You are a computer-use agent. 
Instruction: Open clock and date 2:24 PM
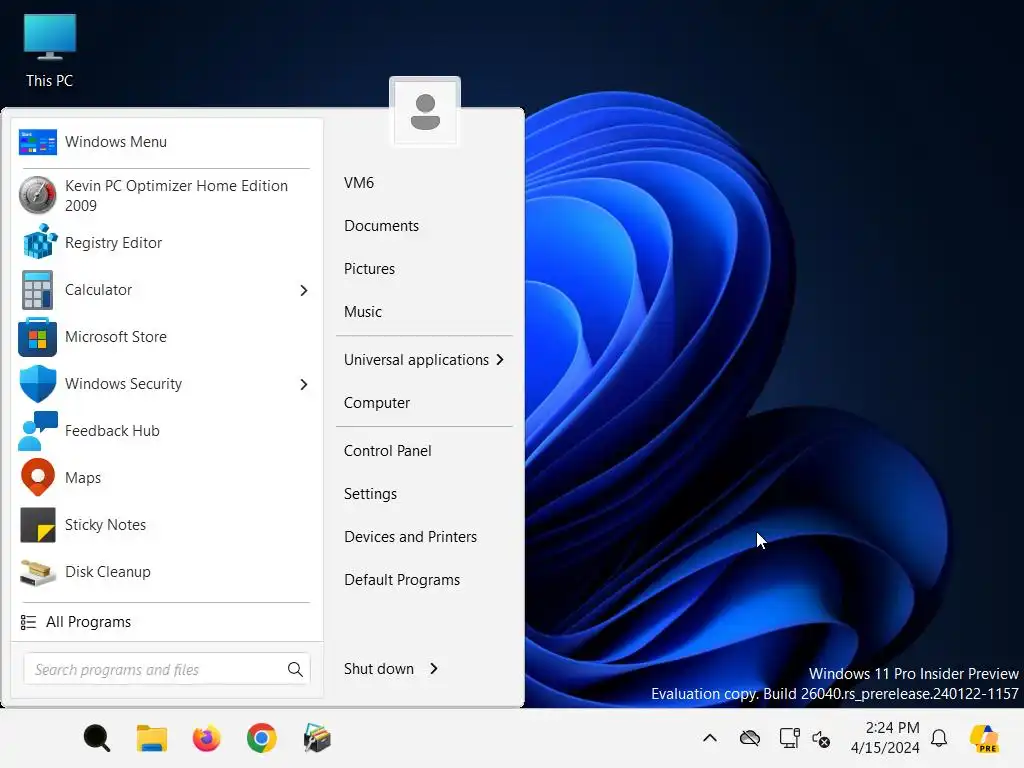tap(886, 738)
